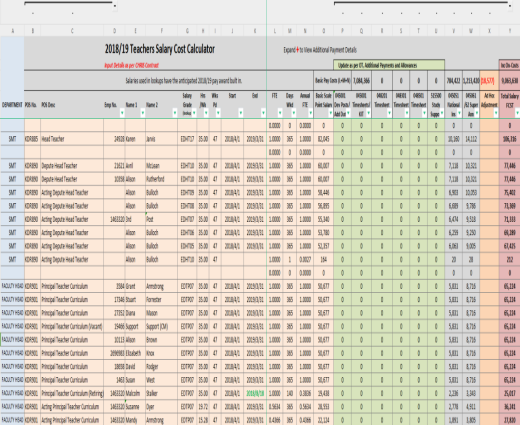520x426 pixels.
Task: Select the Forrester surname cell
Action: tap(162, 300)
